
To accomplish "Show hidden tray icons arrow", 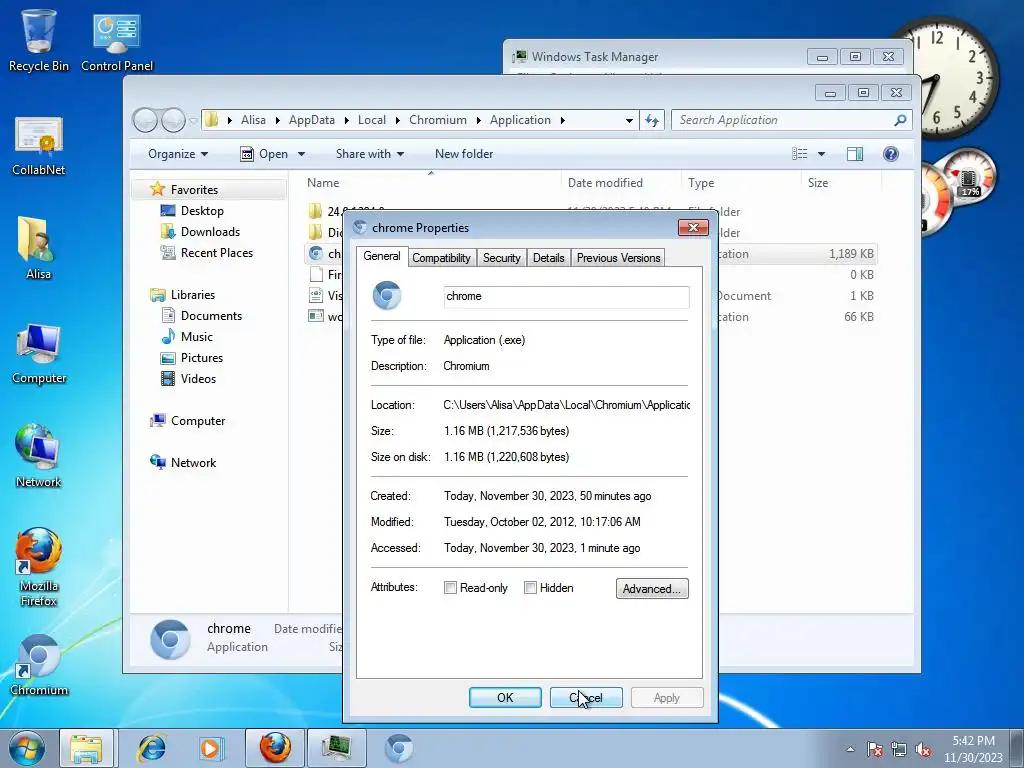I will [x=850, y=749].
